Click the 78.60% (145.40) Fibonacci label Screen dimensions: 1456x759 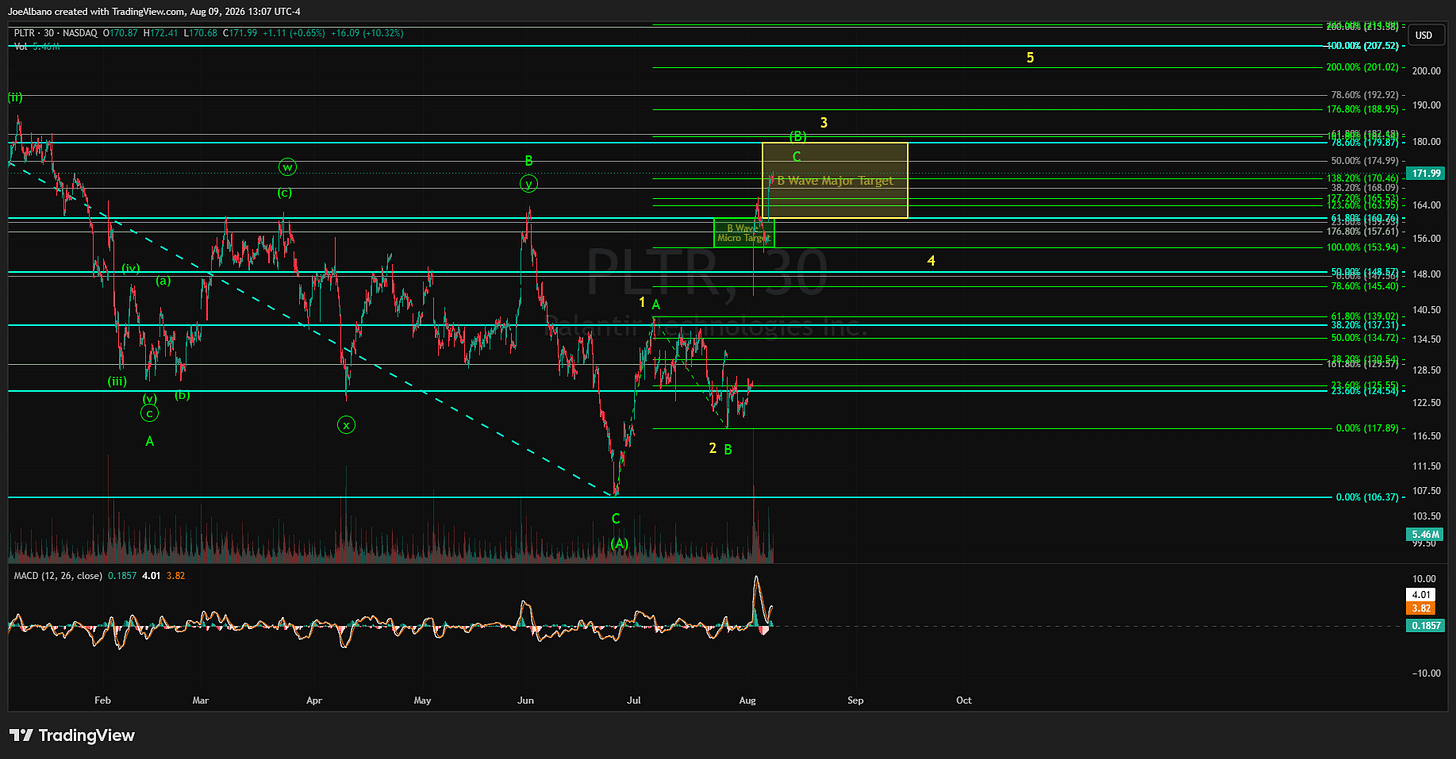pos(1363,286)
